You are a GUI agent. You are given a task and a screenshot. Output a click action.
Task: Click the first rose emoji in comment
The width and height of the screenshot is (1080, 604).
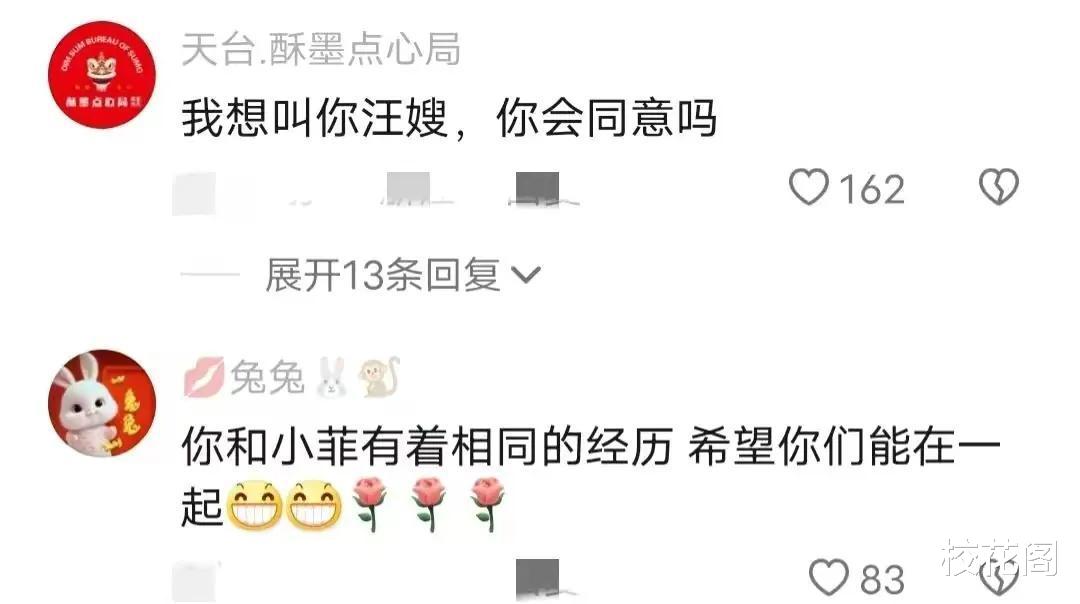click(370, 503)
